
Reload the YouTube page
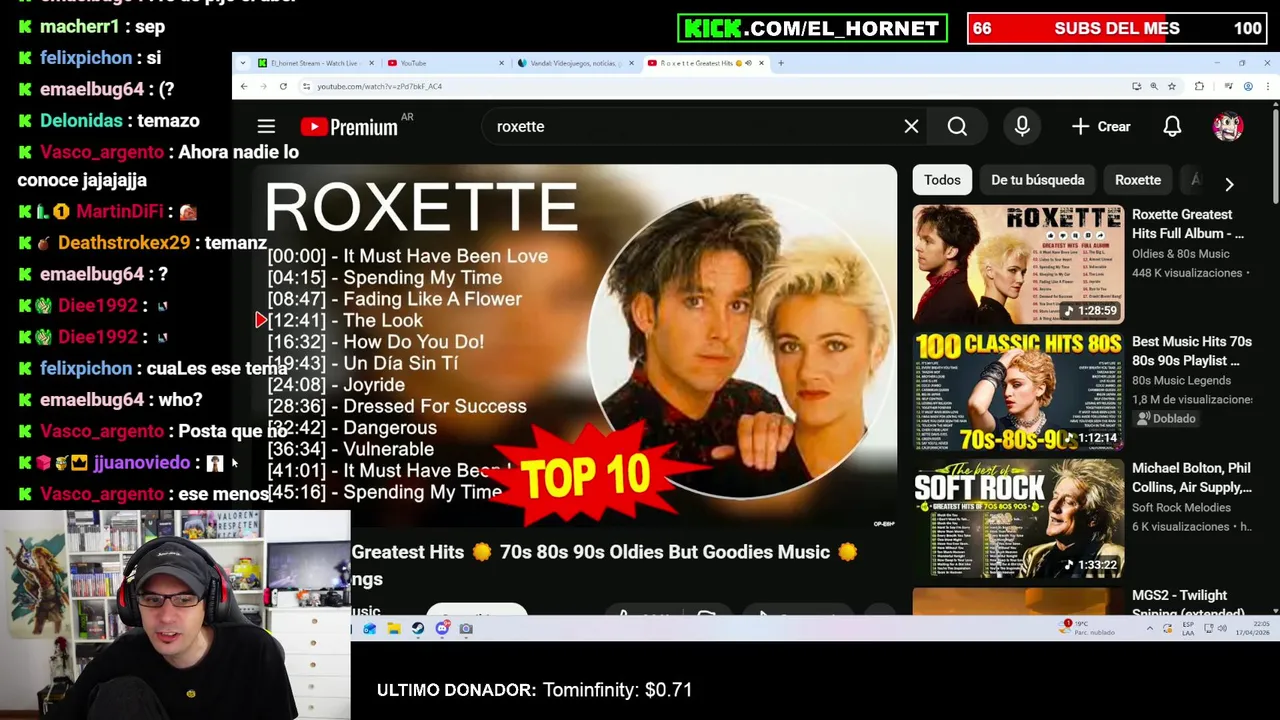point(283,87)
